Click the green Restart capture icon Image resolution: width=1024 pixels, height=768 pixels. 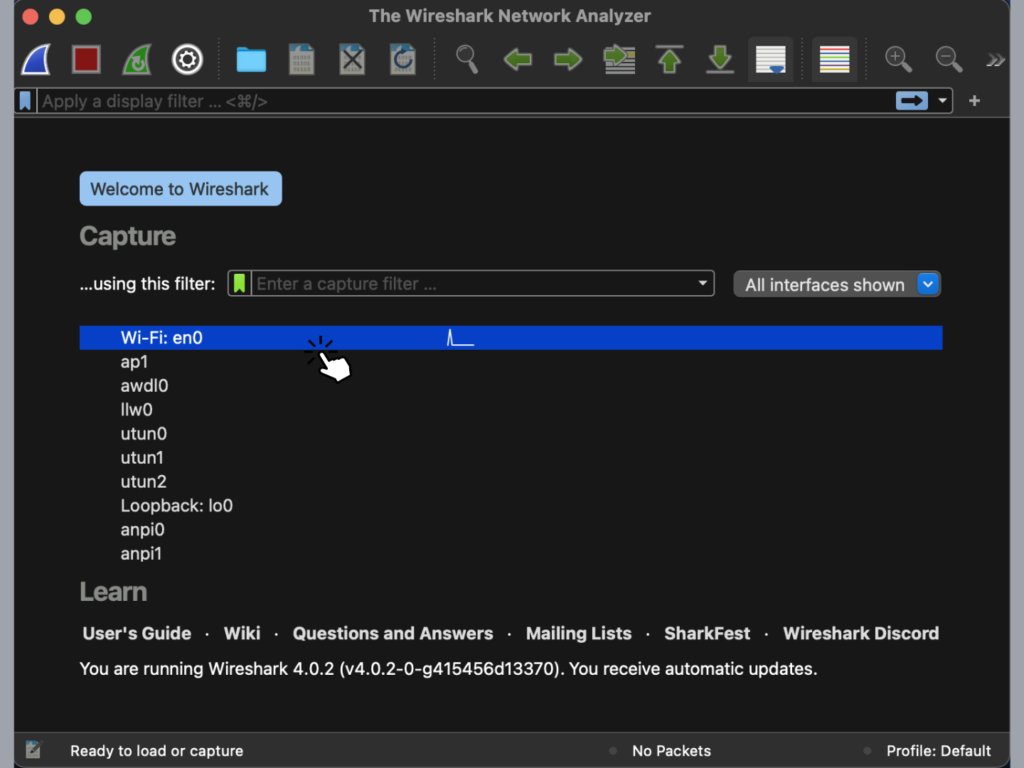click(137, 60)
